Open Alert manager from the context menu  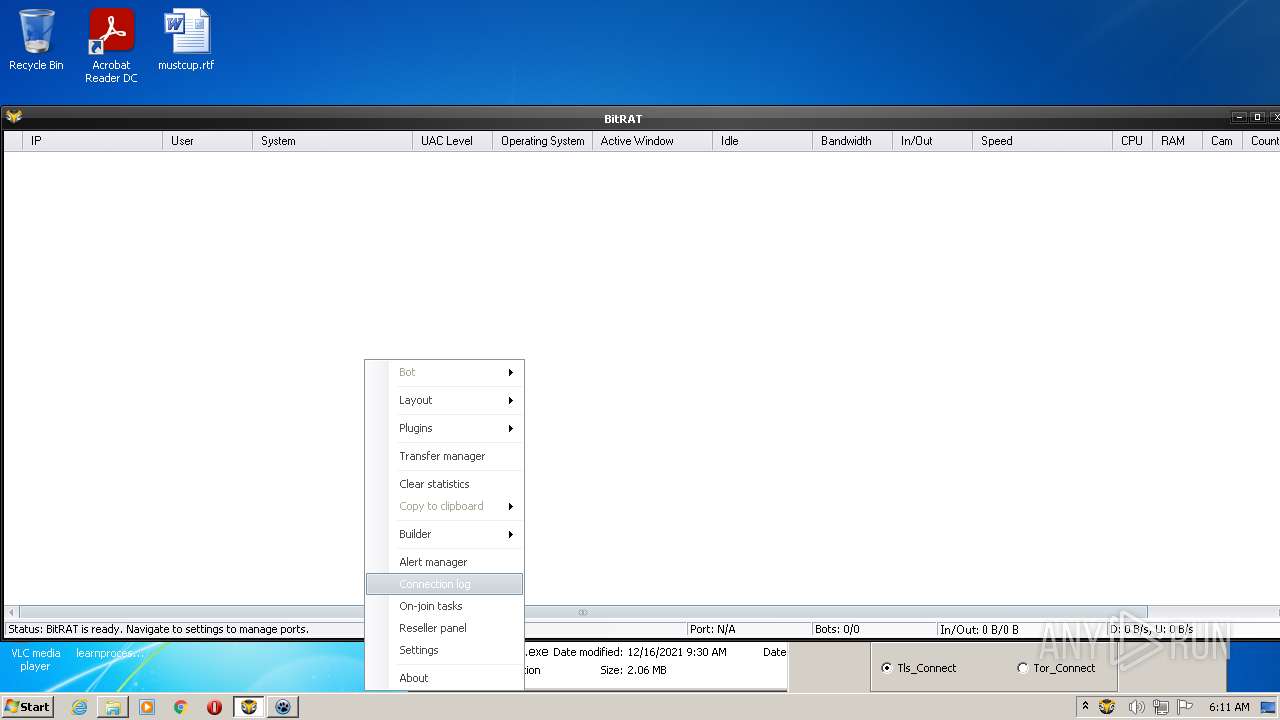445,562
